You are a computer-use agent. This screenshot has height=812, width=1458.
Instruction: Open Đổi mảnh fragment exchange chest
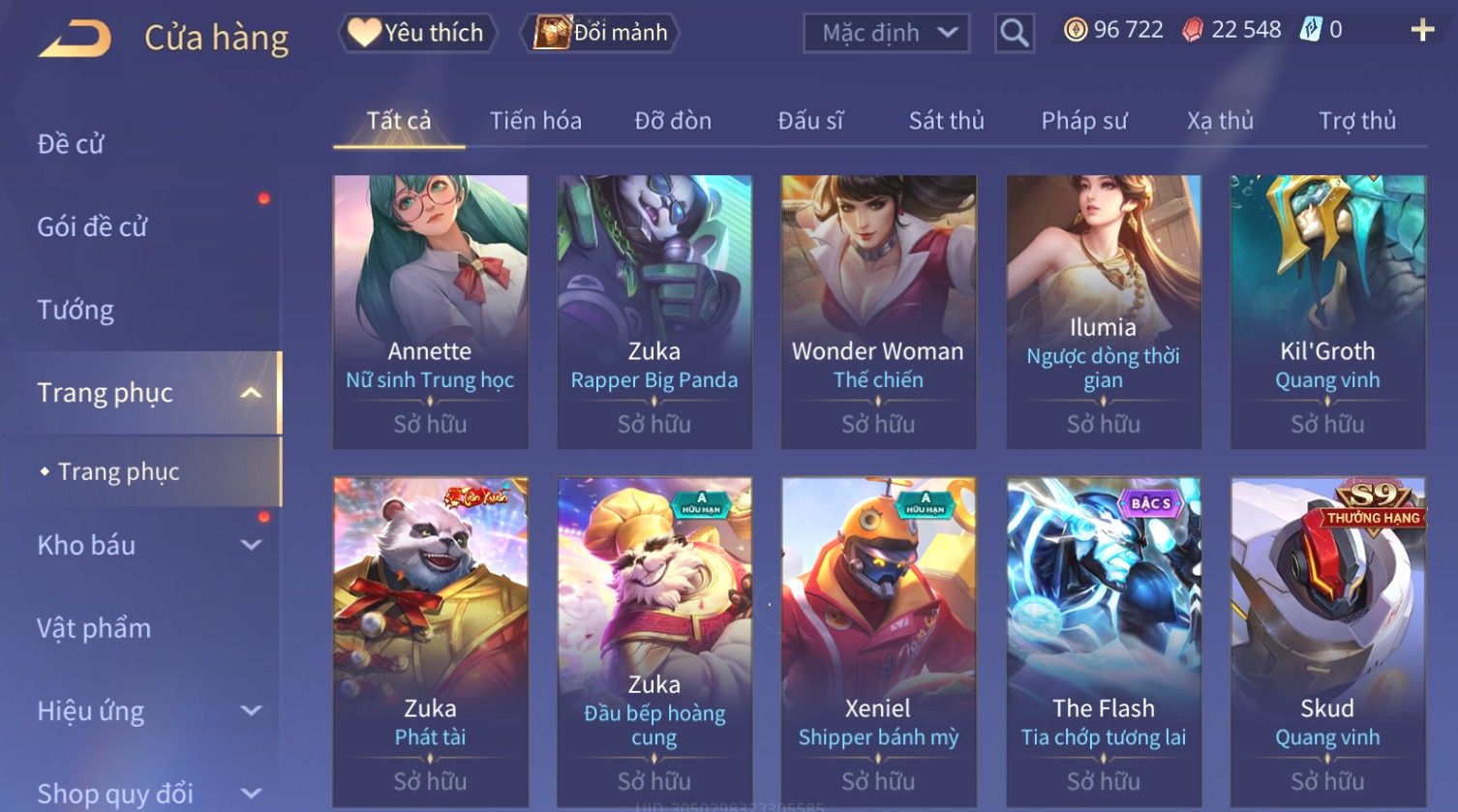[600, 33]
